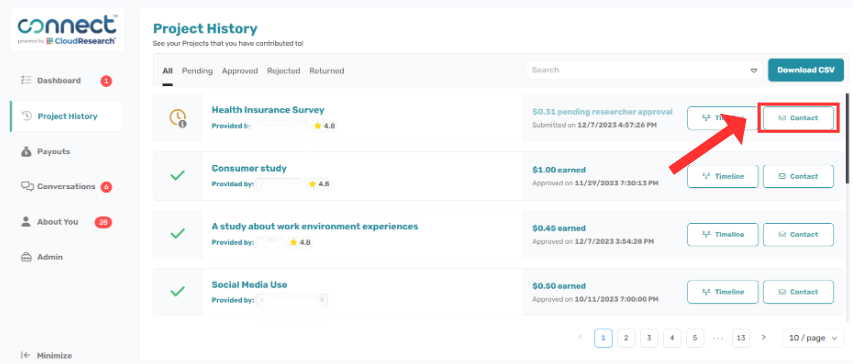853x364 pixels.
Task: Click the Consumer study approved checkmark
Action: 177,176
